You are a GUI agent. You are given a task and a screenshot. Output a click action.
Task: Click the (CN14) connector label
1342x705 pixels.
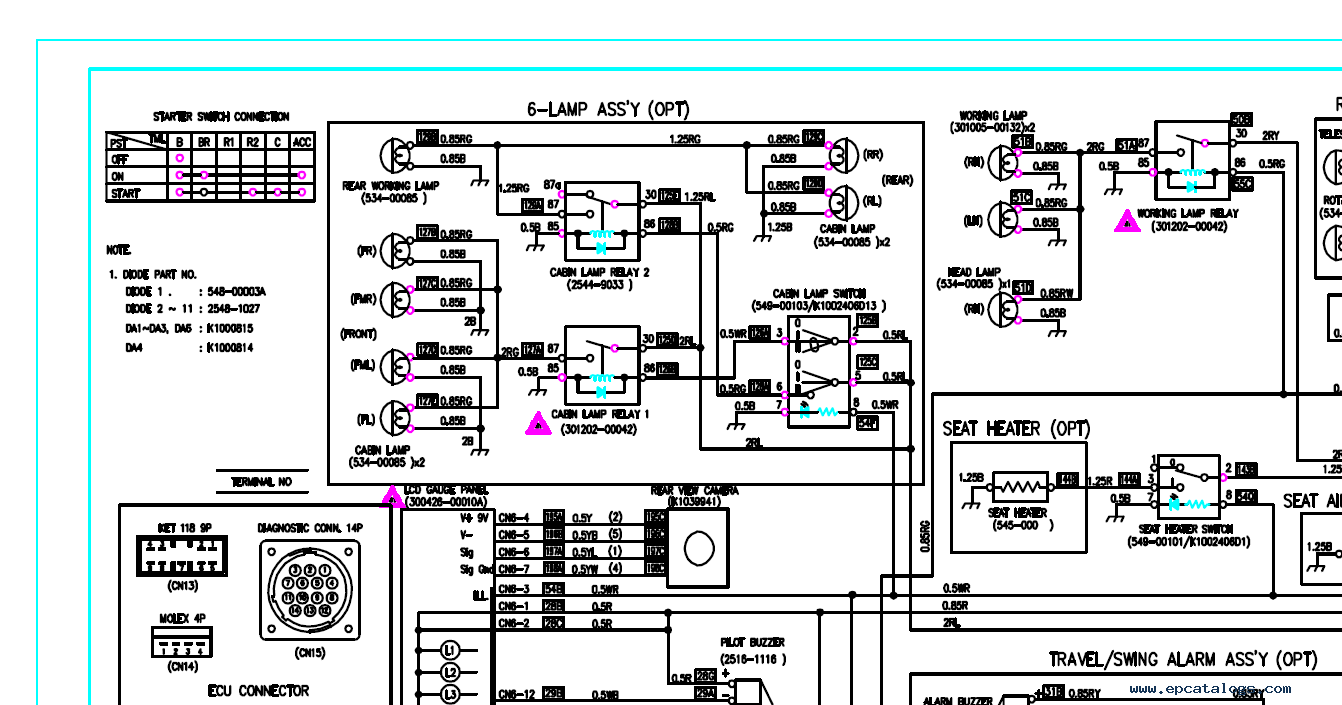point(181,666)
